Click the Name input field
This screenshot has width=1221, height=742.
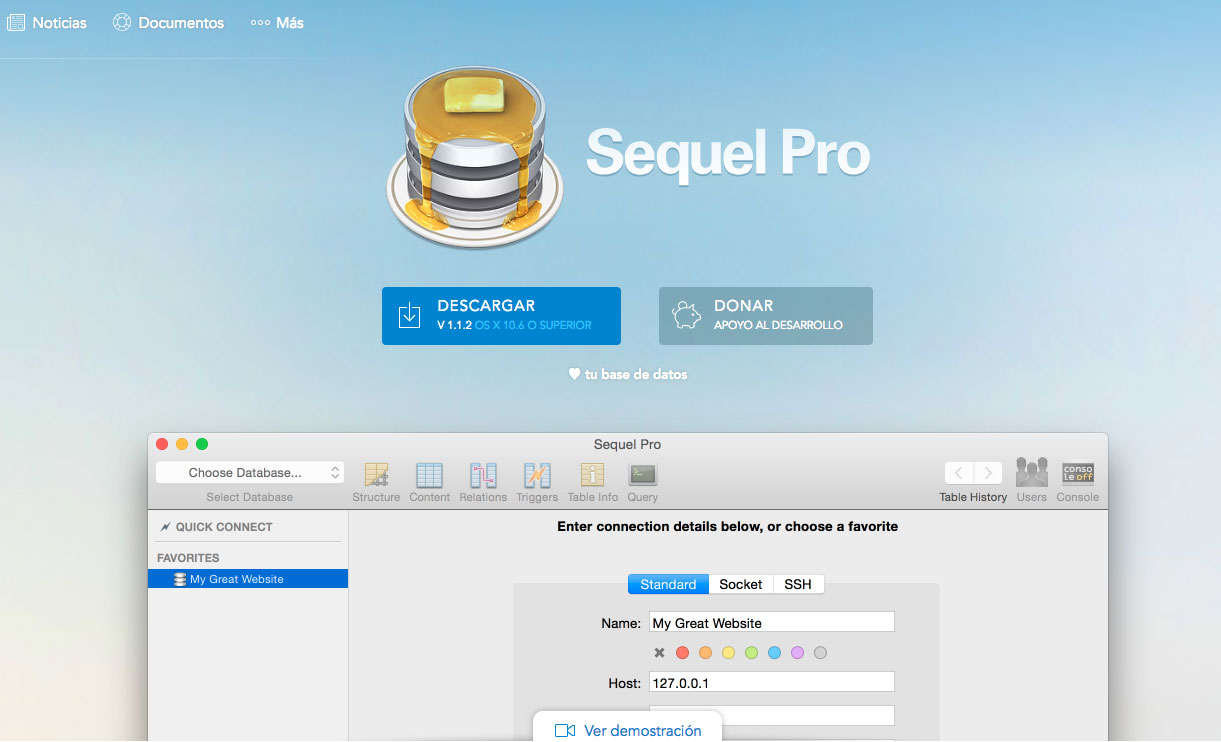771,623
